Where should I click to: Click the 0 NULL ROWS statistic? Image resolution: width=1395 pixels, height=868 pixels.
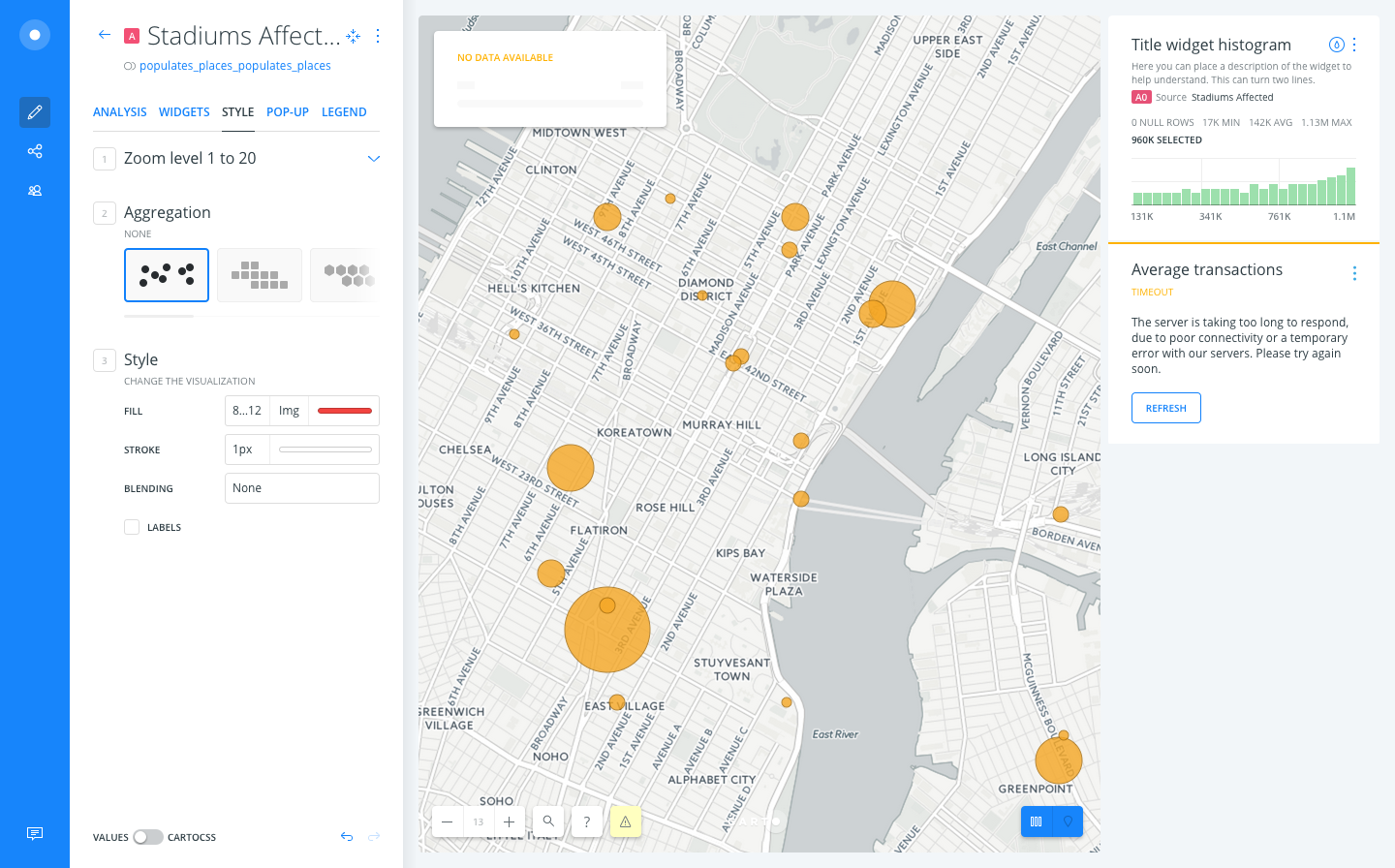click(x=1162, y=123)
